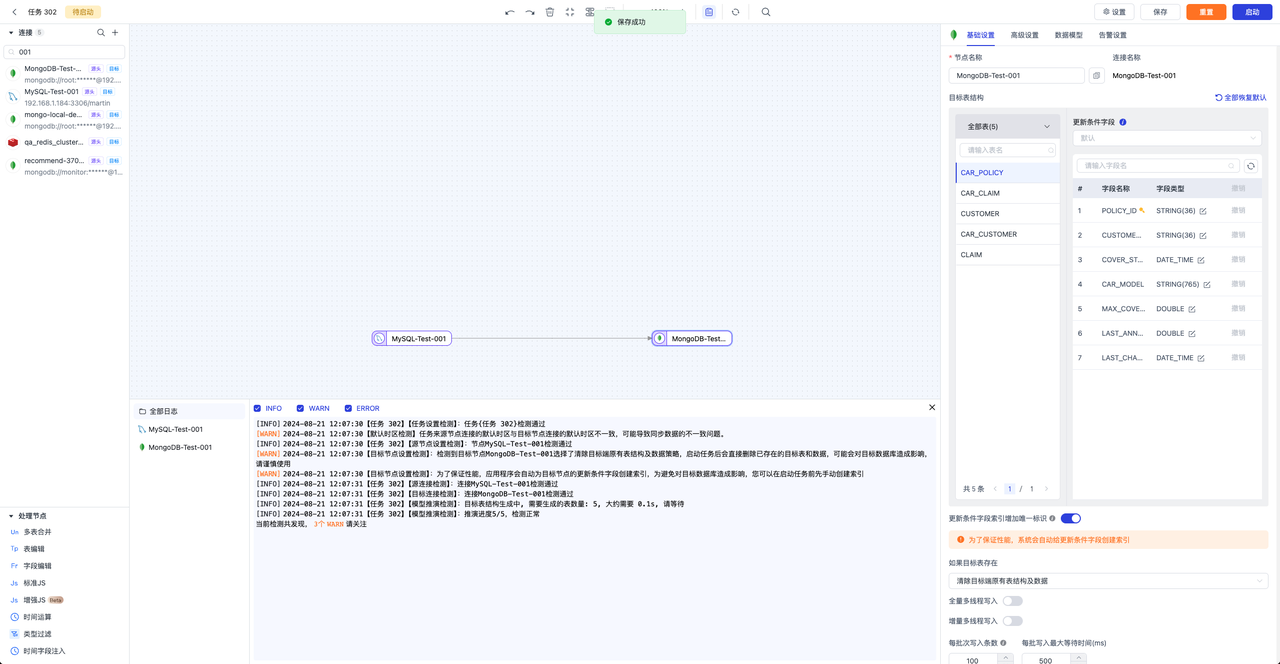Viewport: 1280px width, 664px height.
Task: Delete the selected node with the trash icon
Action: pos(550,12)
